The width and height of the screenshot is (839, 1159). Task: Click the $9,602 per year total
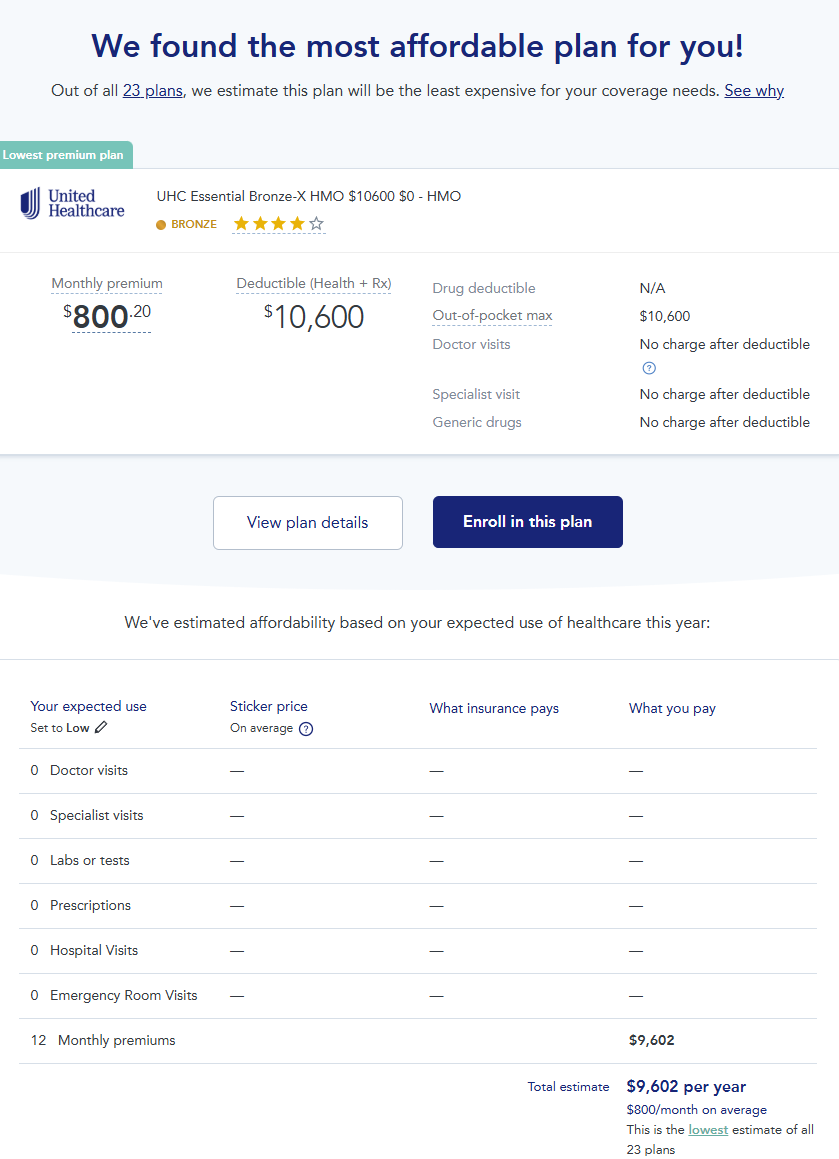point(686,1087)
